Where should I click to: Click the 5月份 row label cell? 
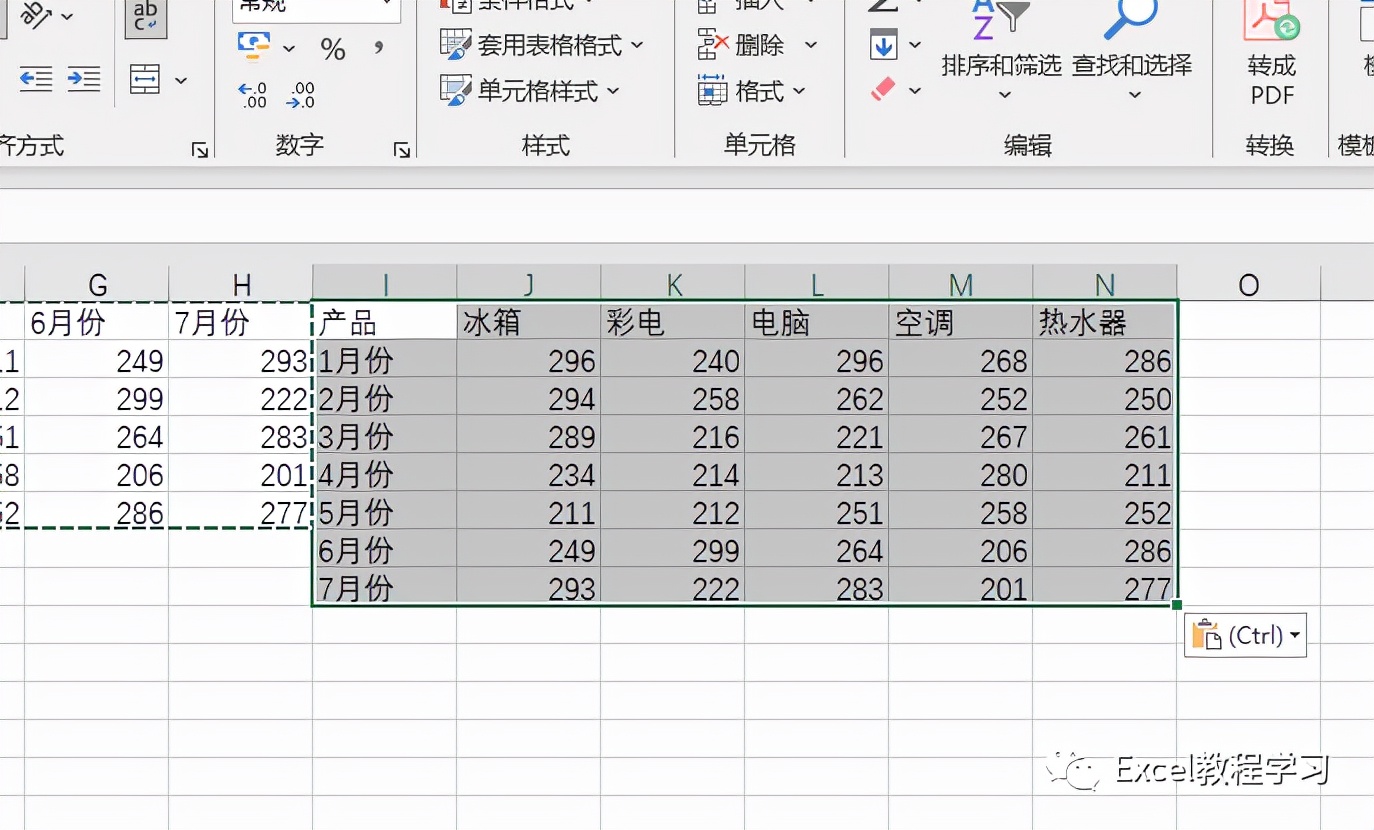(385, 511)
